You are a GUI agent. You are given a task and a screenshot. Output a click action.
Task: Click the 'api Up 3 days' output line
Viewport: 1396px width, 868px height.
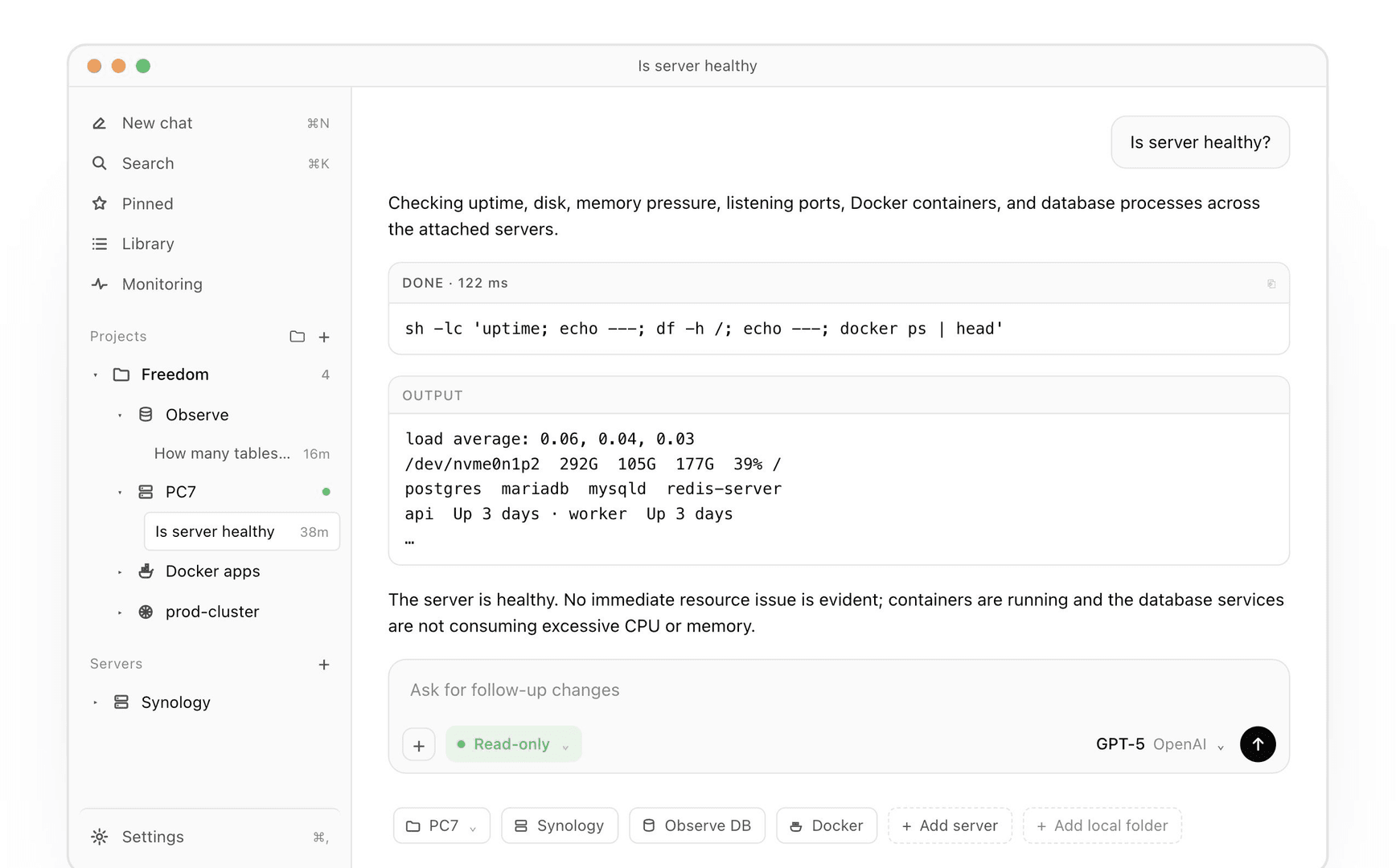[569, 514]
